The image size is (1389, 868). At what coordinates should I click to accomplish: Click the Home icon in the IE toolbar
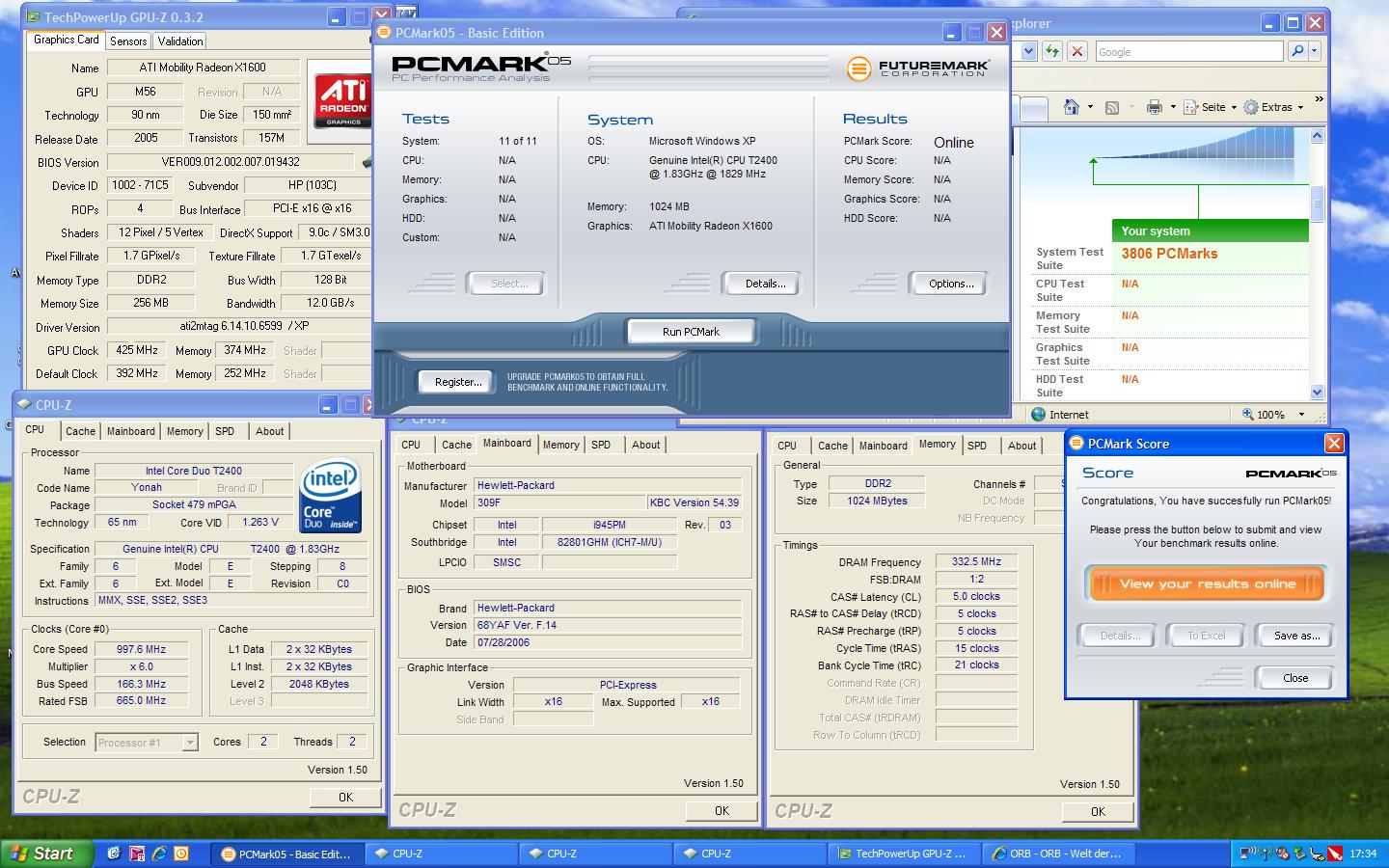1071,107
